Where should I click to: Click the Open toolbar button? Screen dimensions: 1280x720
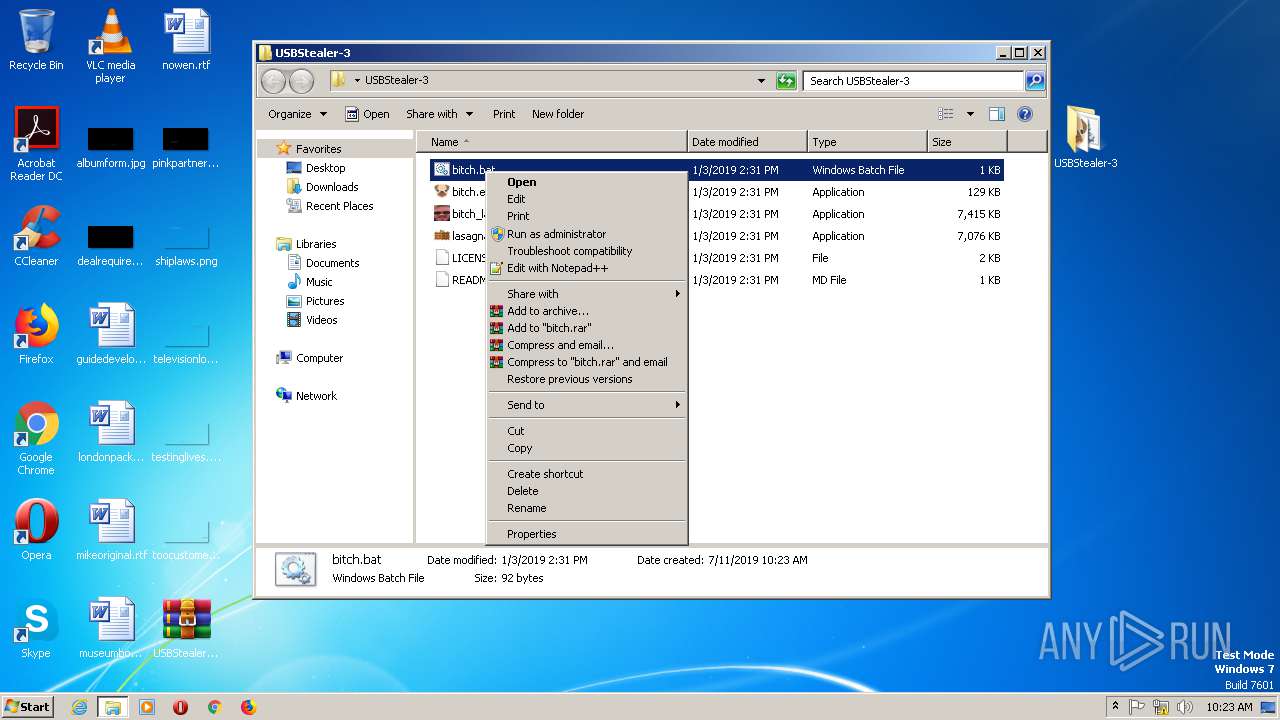click(x=367, y=114)
